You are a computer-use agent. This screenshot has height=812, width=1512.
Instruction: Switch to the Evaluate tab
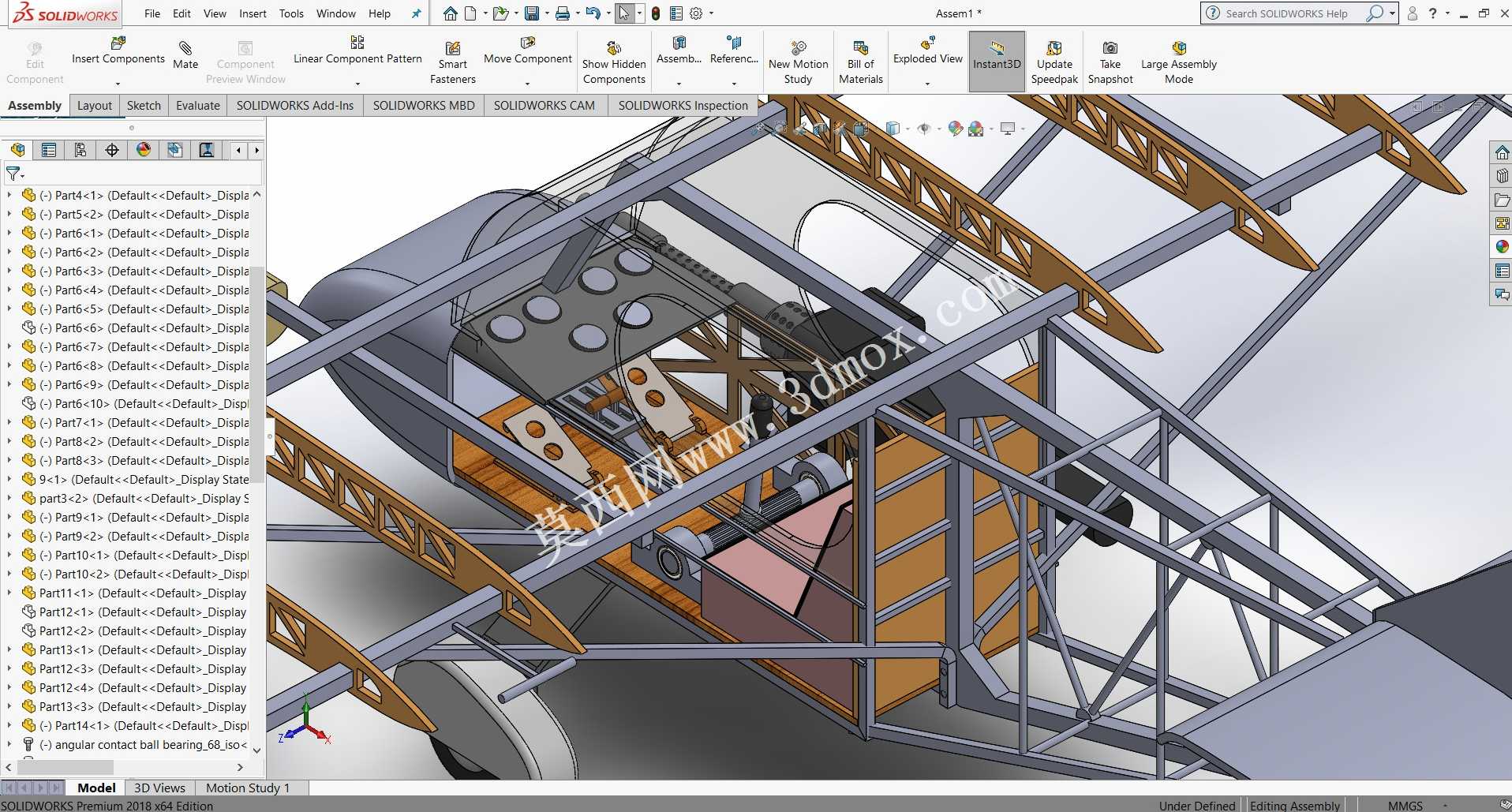pyautogui.click(x=198, y=105)
